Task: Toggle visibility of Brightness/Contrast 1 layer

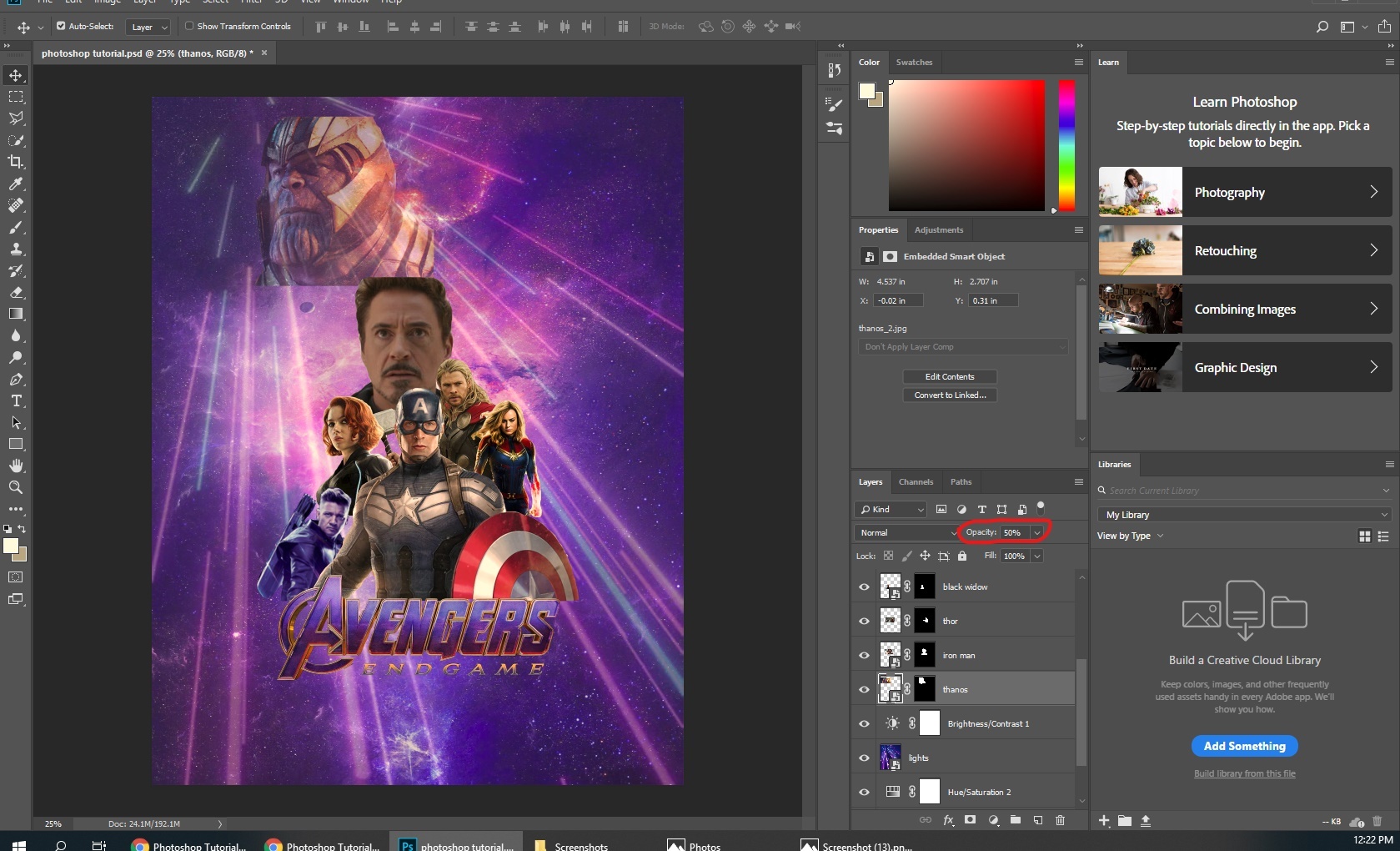Action: pos(865,723)
